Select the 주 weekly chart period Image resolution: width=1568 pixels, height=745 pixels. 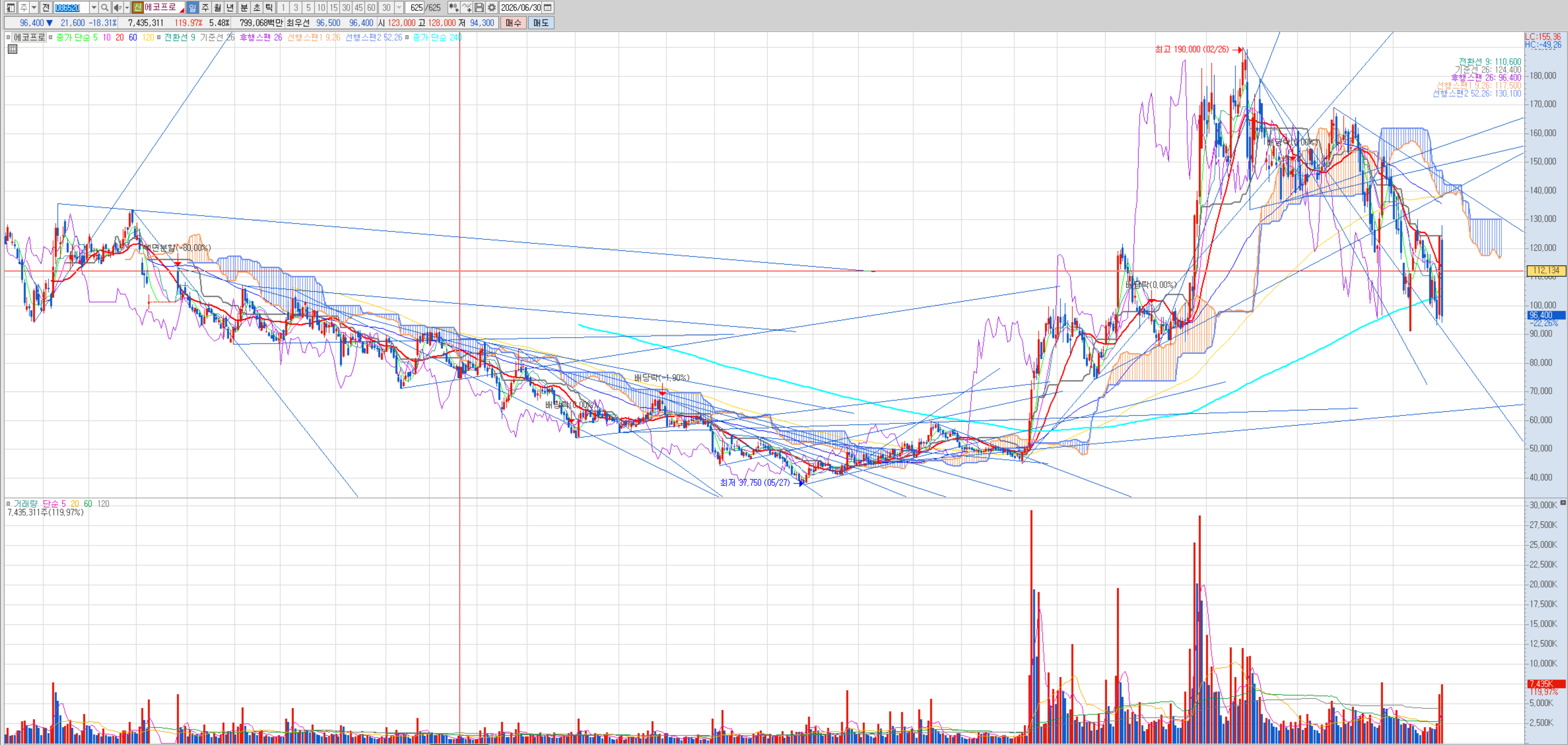click(x=205, y=8)
